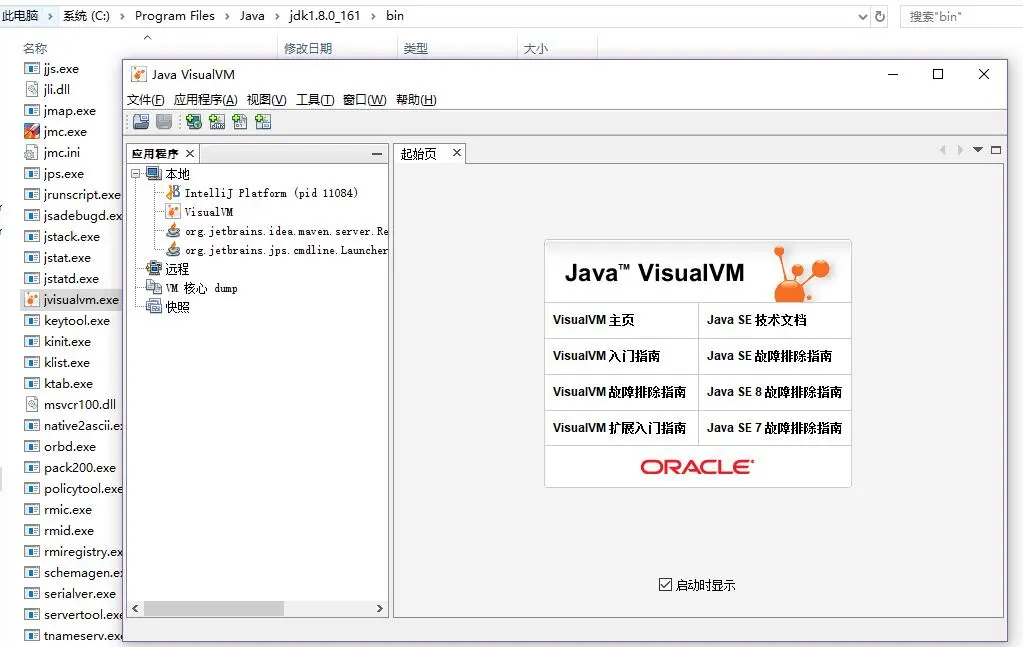
Task: Select IntelliJ Platform (pid 11084) in tree
Action: click(x=271, y=193)
